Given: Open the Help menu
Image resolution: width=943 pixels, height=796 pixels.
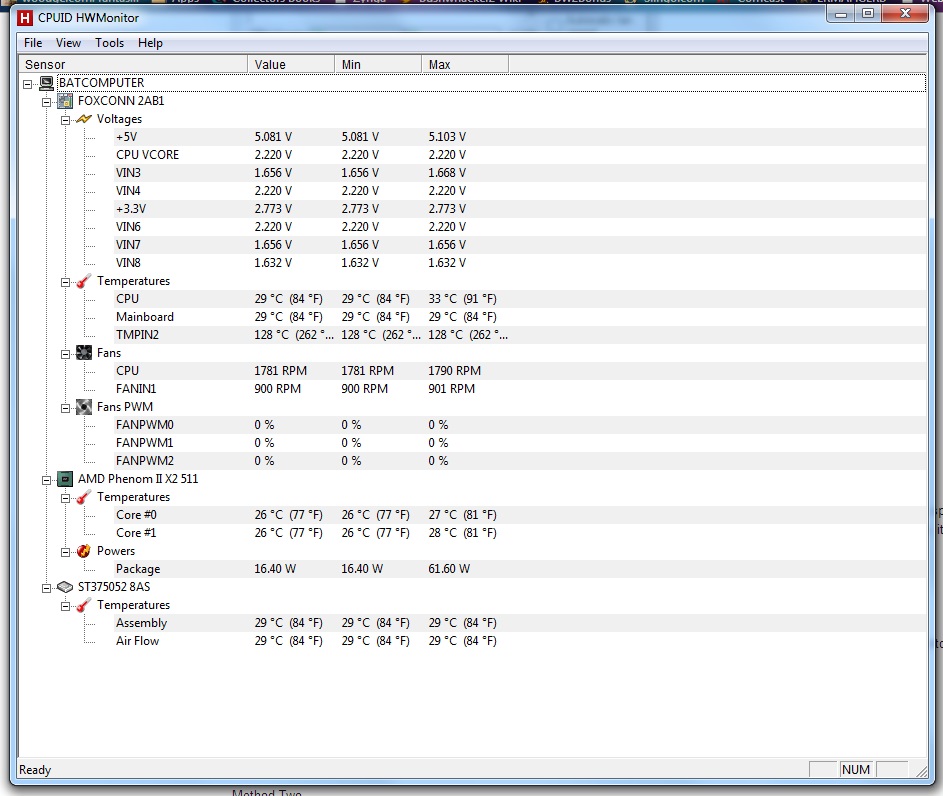Looking at the screenshot, I should coord(150,43).
